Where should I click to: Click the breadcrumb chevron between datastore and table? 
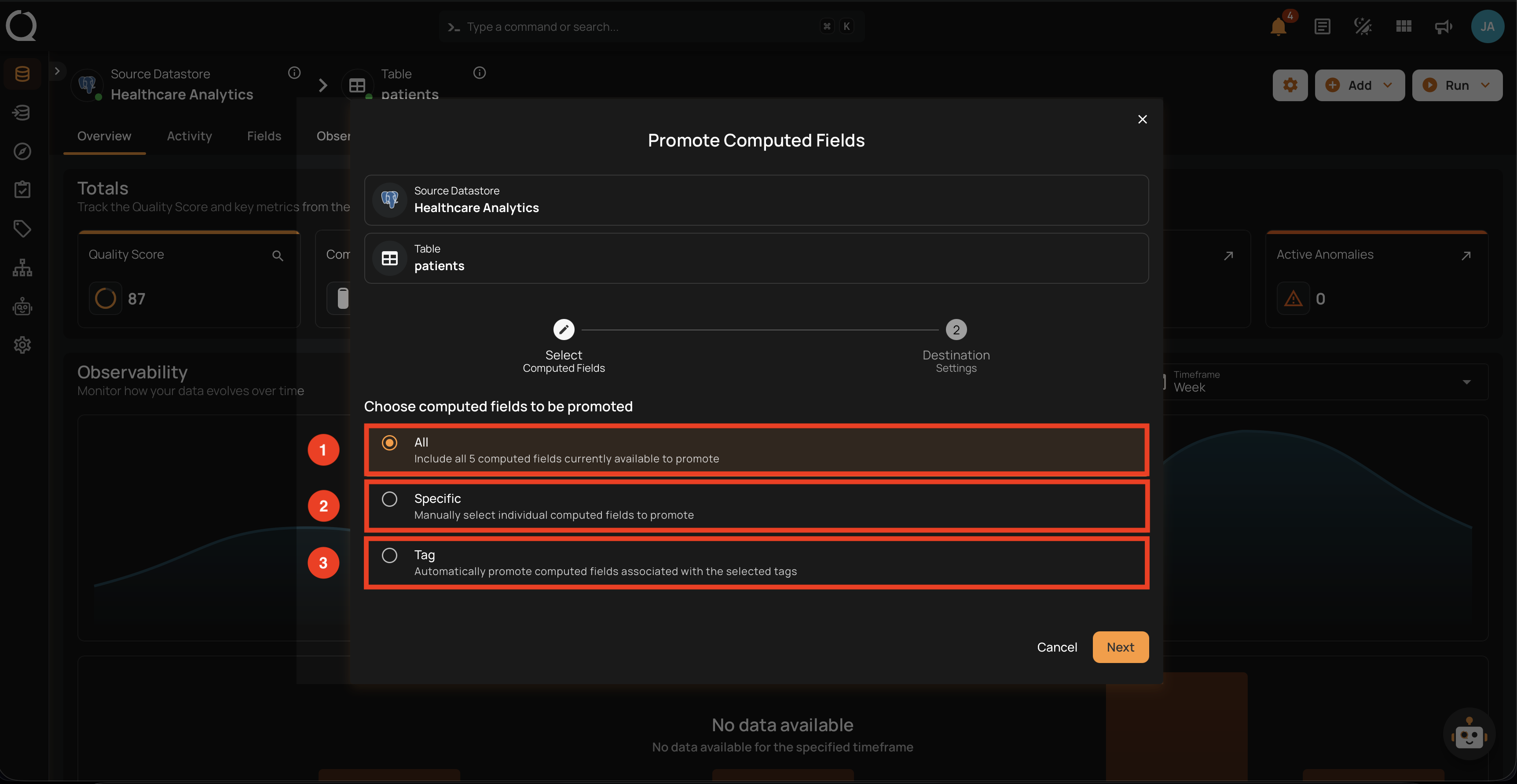click(x=322, y=85)
